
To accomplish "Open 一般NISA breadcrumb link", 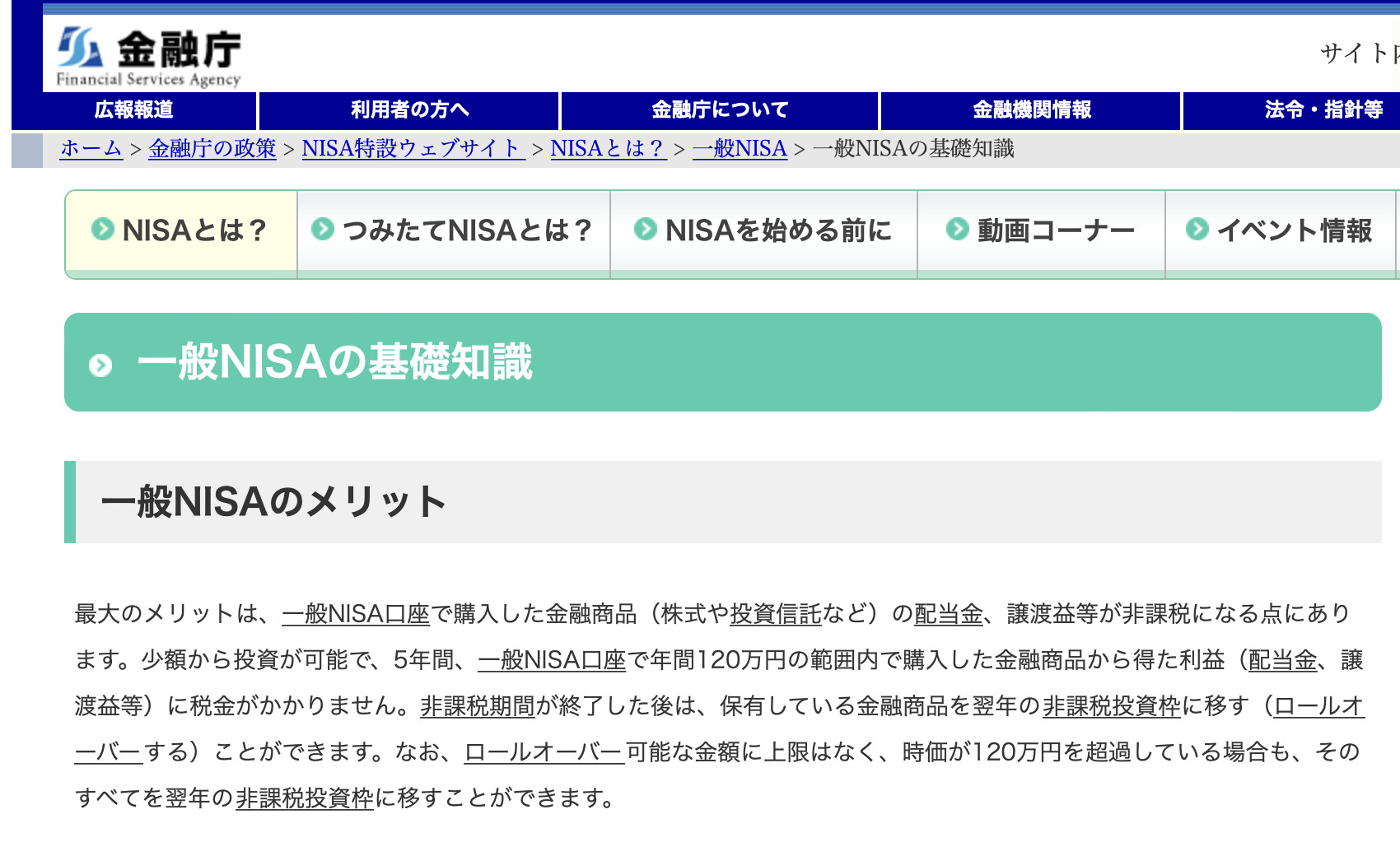I will [740, 148].
